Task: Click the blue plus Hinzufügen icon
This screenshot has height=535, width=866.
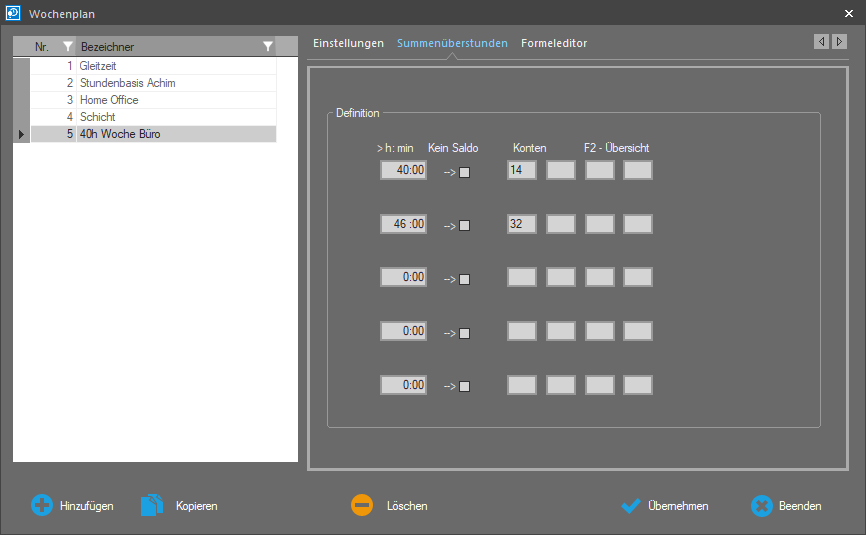Action: [x=42, y=506]
